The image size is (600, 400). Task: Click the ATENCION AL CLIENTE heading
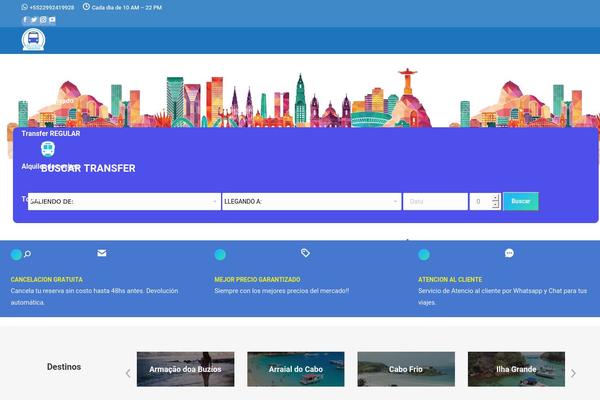(x=450, y=279)
